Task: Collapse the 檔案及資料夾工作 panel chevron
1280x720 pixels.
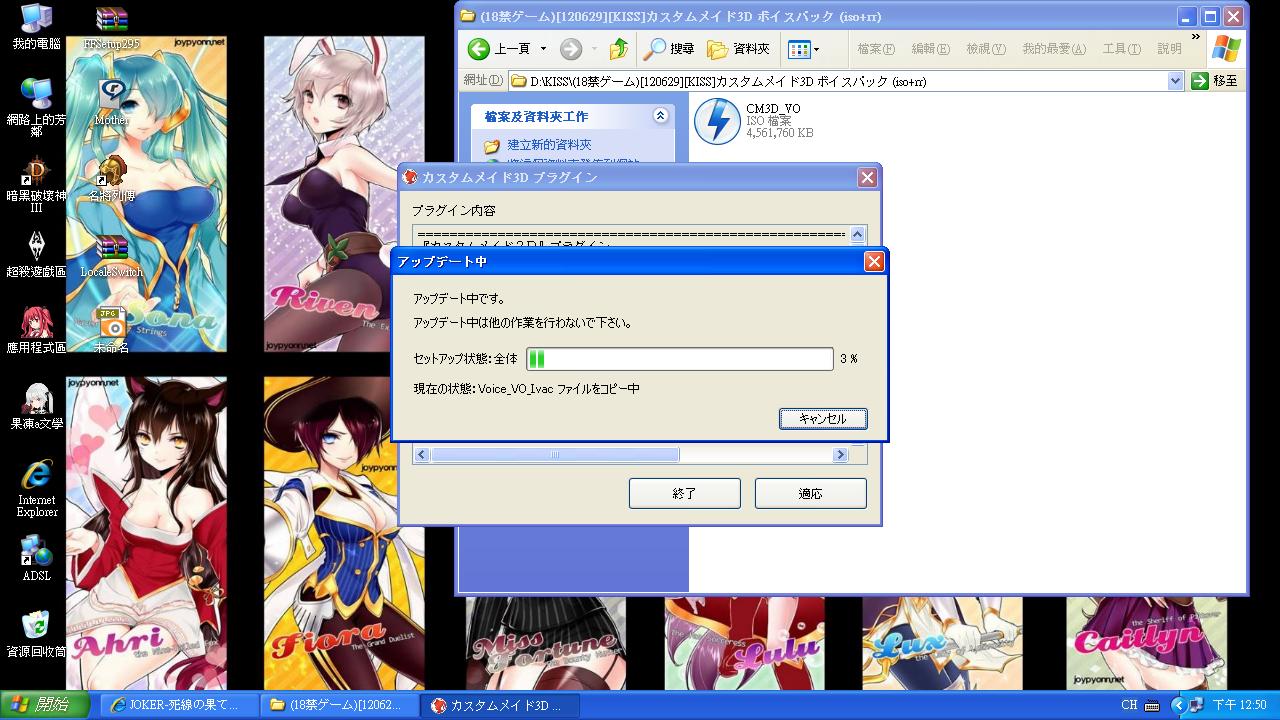Action: [x=660, y=116]
